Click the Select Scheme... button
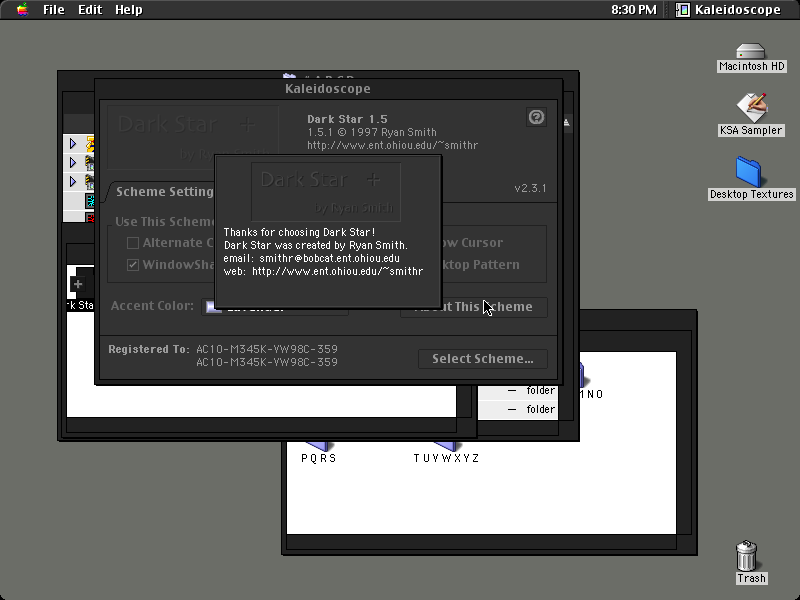The width and height of the screenshot is (800, 600). click(483, 359)
